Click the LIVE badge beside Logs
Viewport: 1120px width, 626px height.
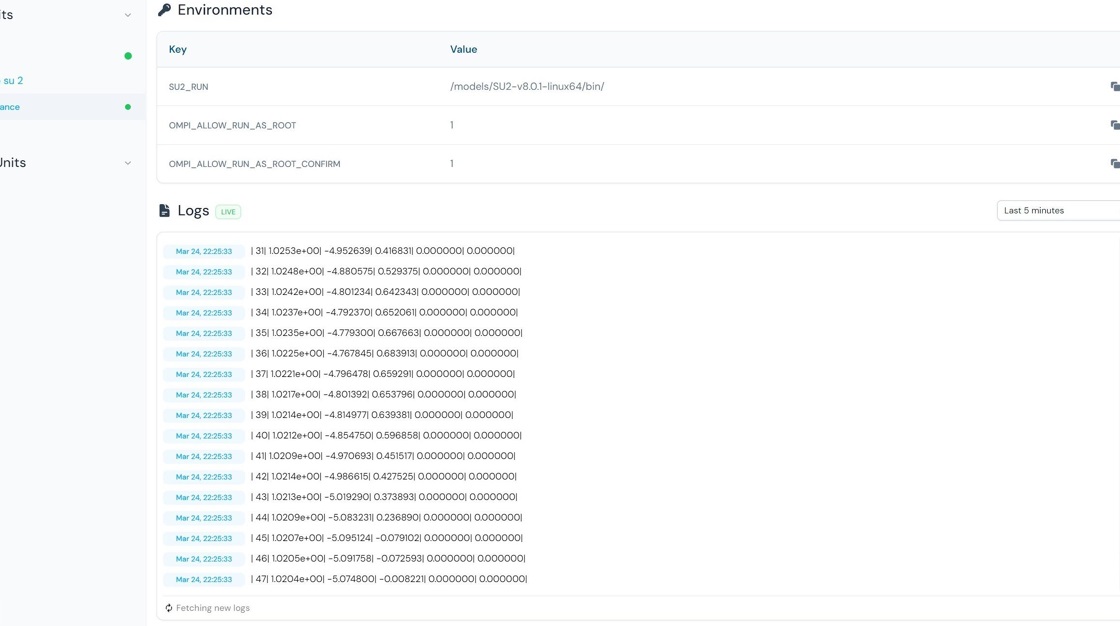[x=228, y=212]
